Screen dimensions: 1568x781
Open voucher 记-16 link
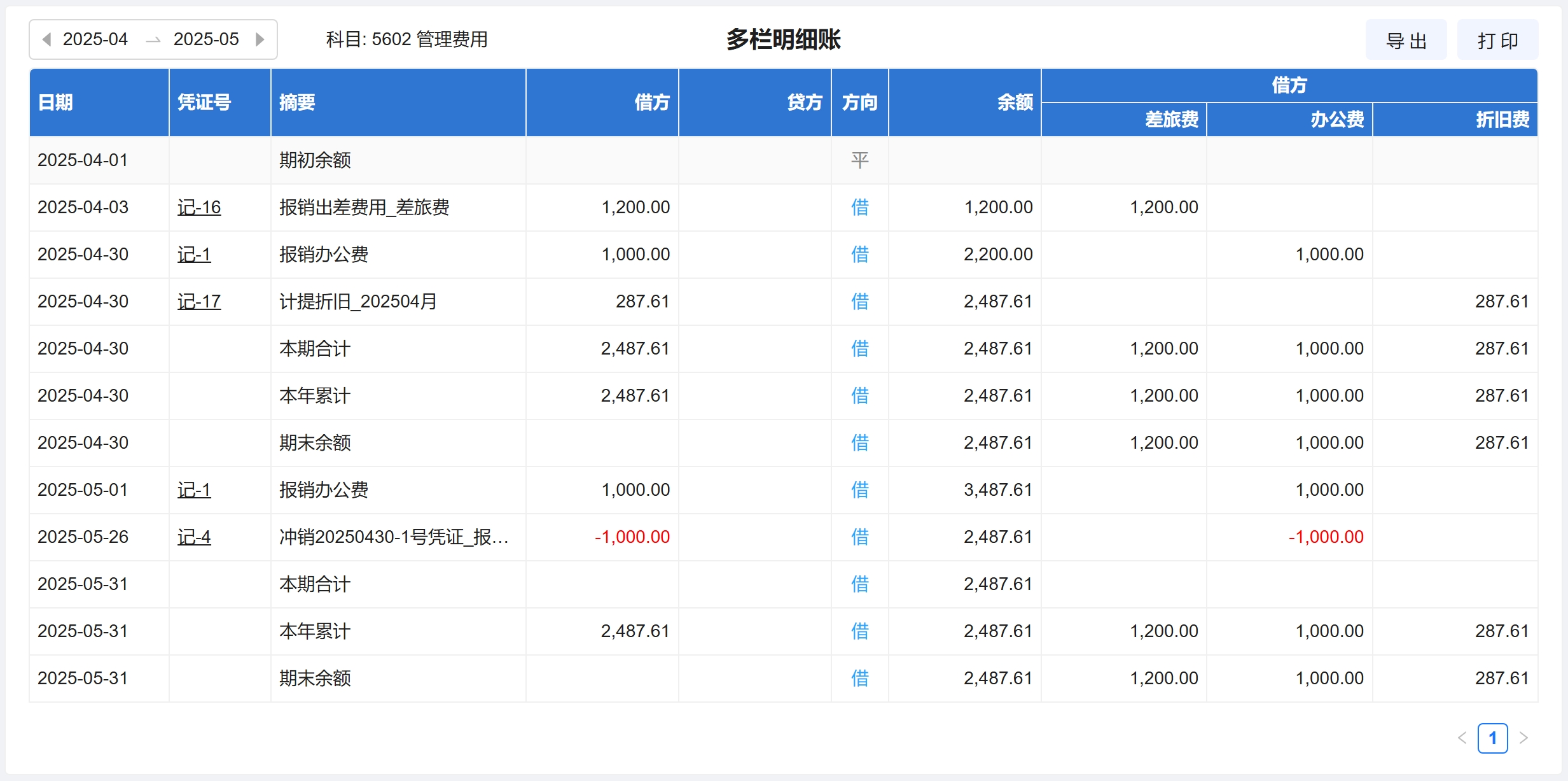[x=199, y=208]
